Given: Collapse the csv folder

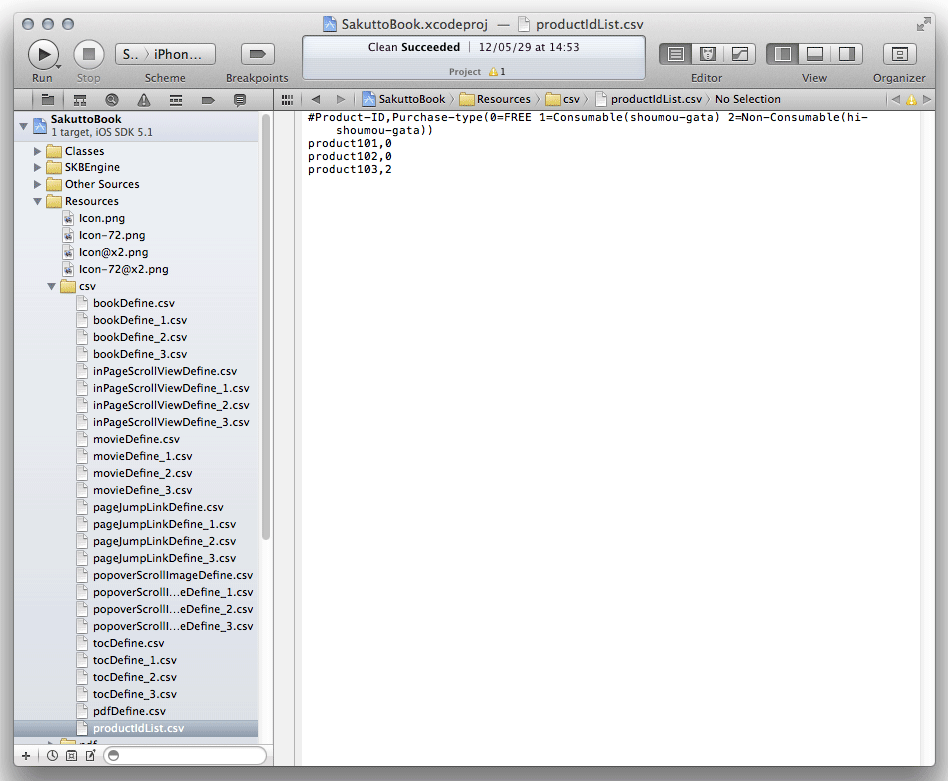Looking at the screenshot, I should coord(51,286).
